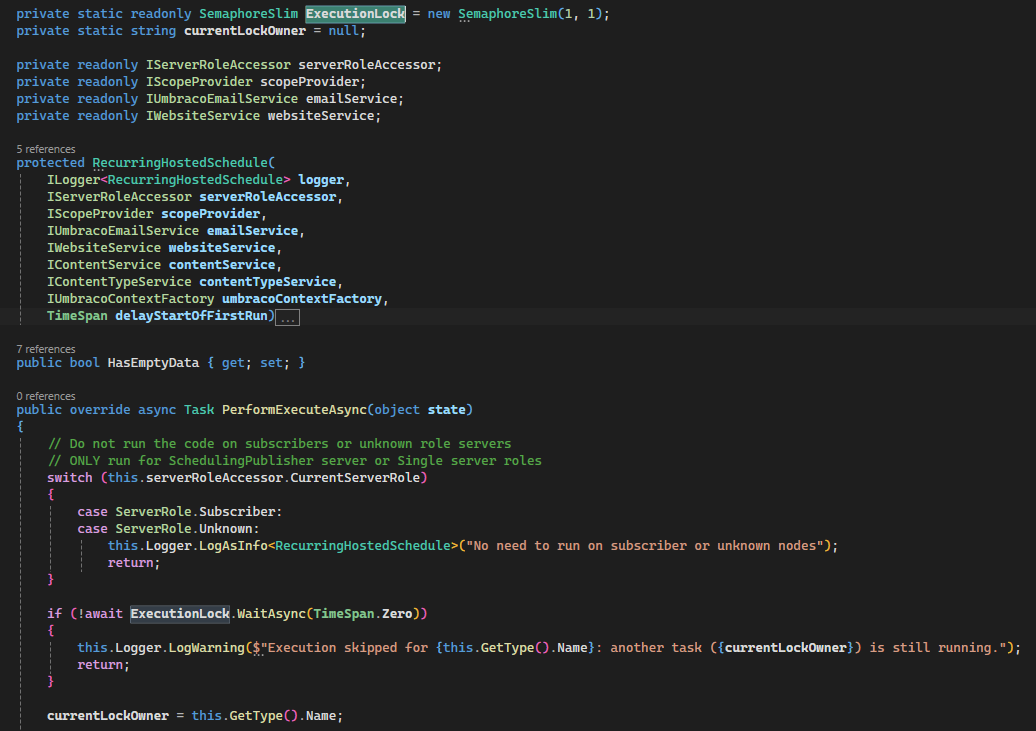Click the delayStartOfFirstRun parameter

click(x=191, y=316)
